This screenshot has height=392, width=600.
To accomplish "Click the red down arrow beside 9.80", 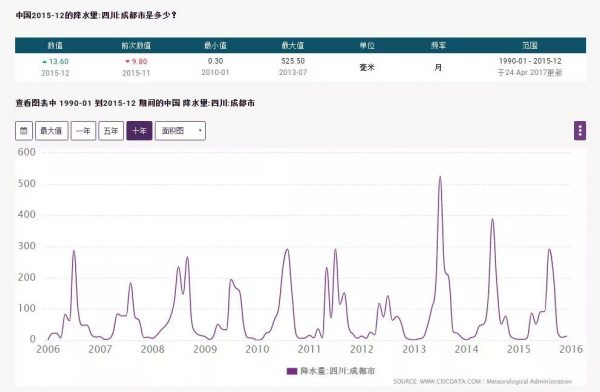I will pos(127,61).
